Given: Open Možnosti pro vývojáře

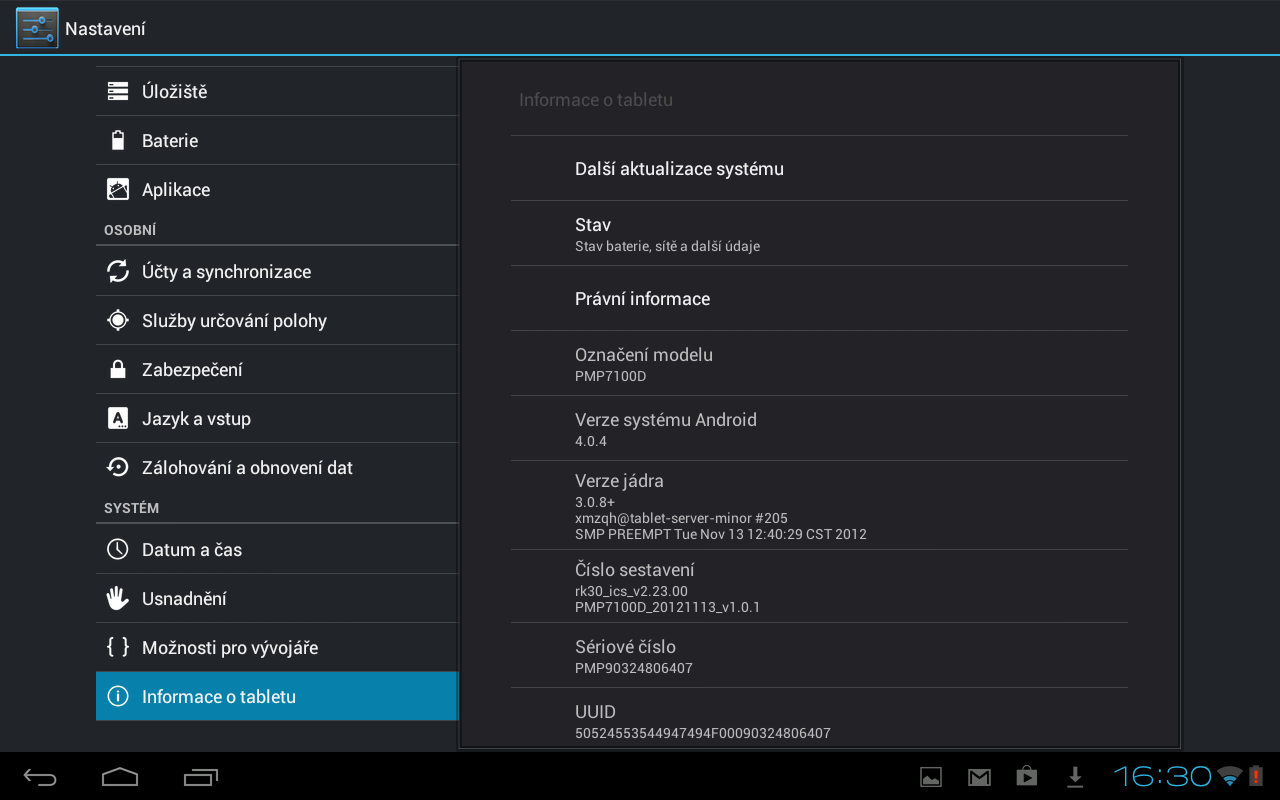Looking at the screenshot, I should (x=276, y=648).
